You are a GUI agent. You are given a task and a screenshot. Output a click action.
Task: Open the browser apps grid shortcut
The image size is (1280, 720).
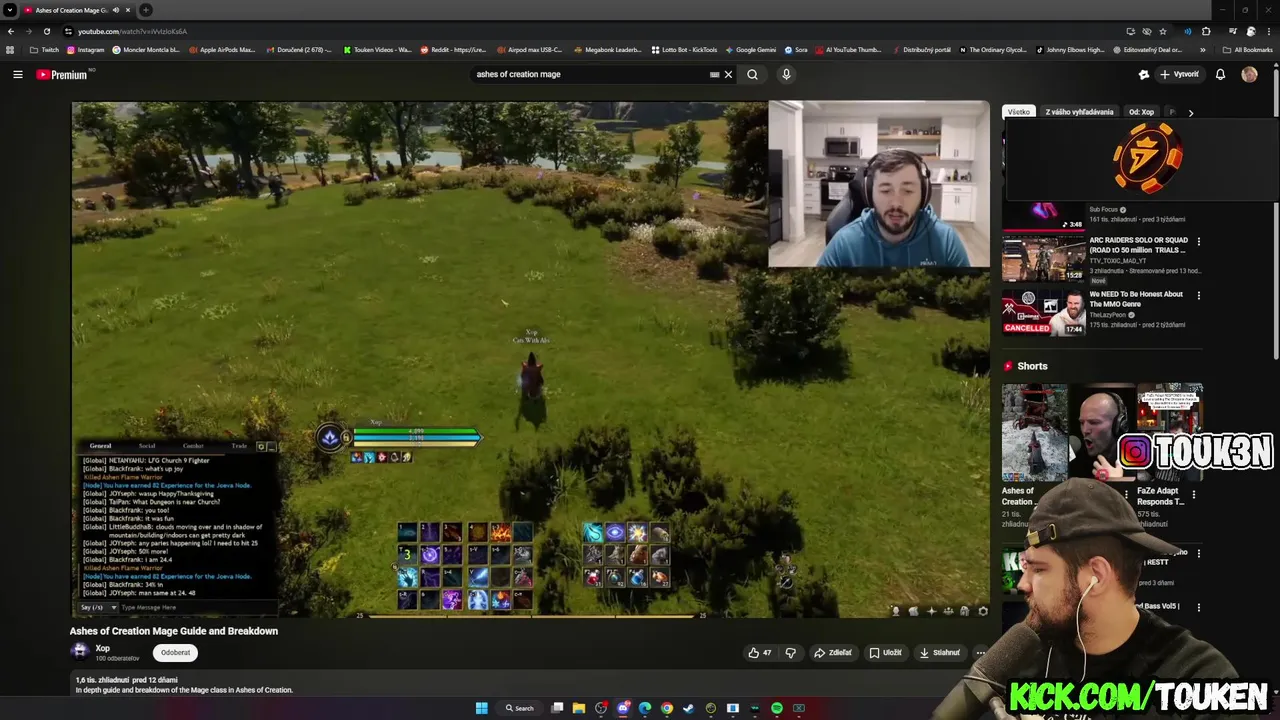(x=10, y=50)
